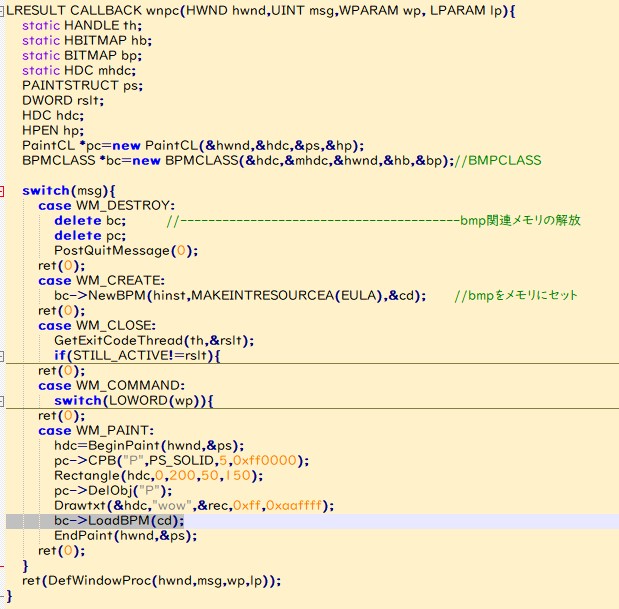The height and width of the screenshot is (609, 619).
Task: Click 'ret(0);' below PostQuitMessage
Action: pyautogui.click(x=62, y=266)
